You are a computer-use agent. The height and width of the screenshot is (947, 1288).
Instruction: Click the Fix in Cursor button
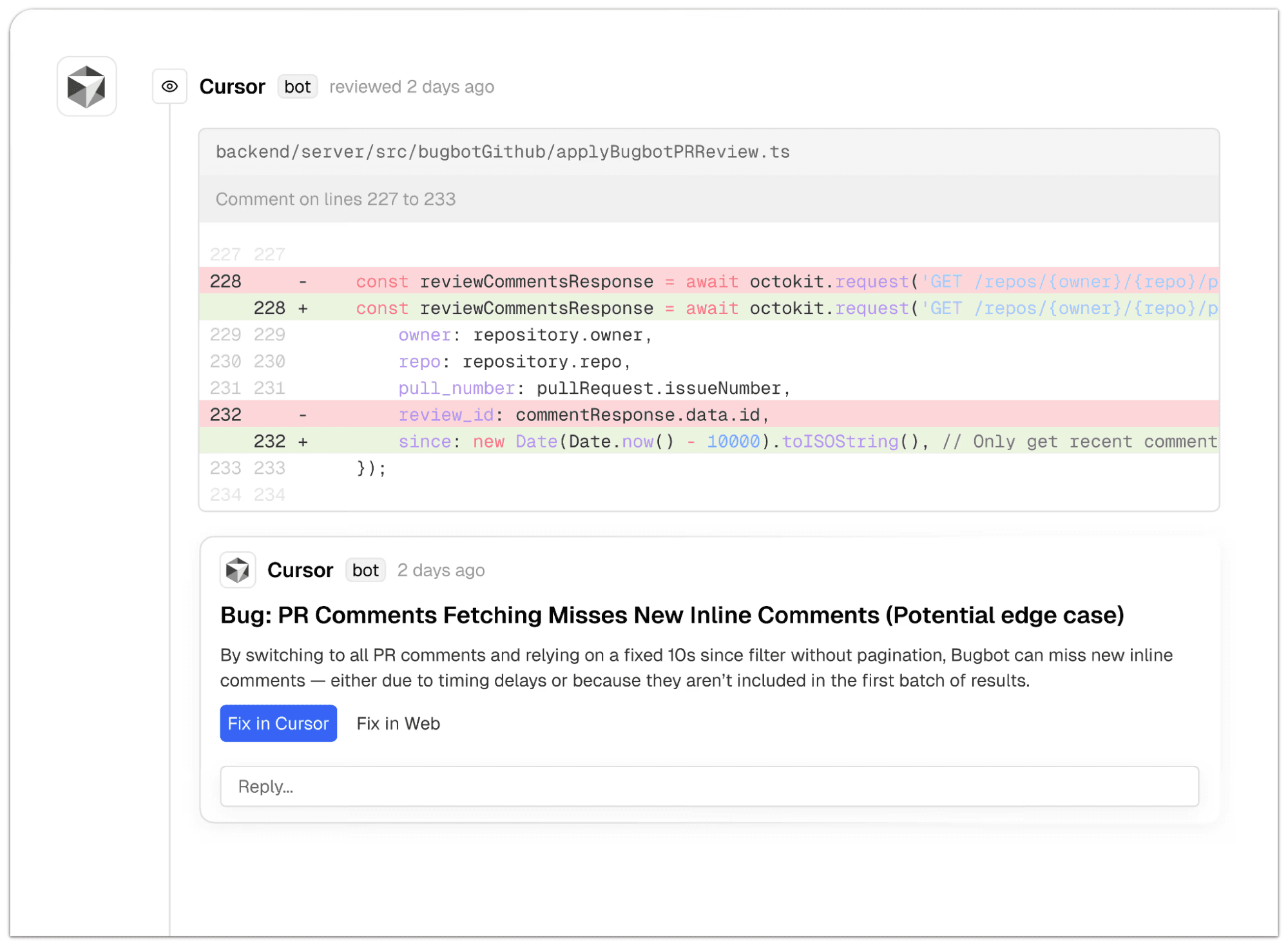(x=278, y=723)
